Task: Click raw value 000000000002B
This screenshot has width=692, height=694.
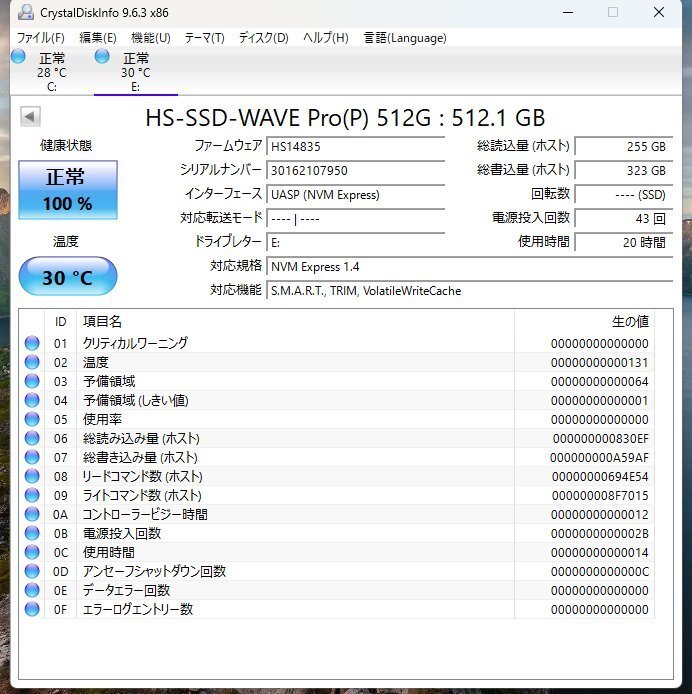Action: (x=600, y=534)
